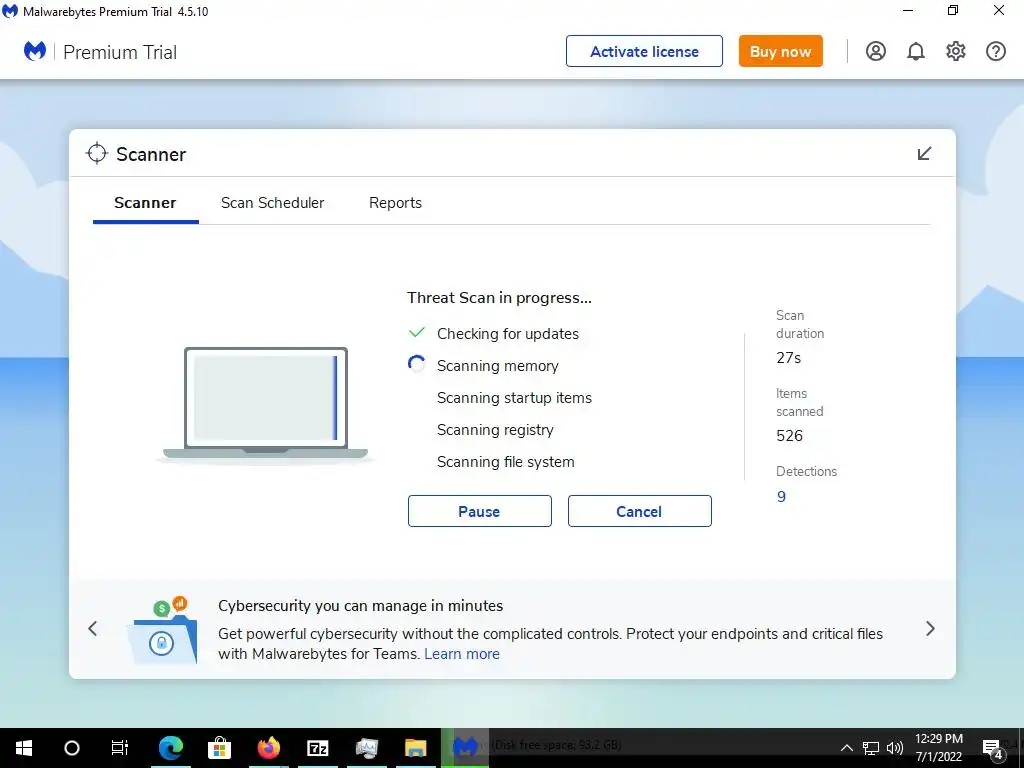Click the 'Checking for updates' text
The height and width of the screenshot is (768, 1024).
point(507,334)
